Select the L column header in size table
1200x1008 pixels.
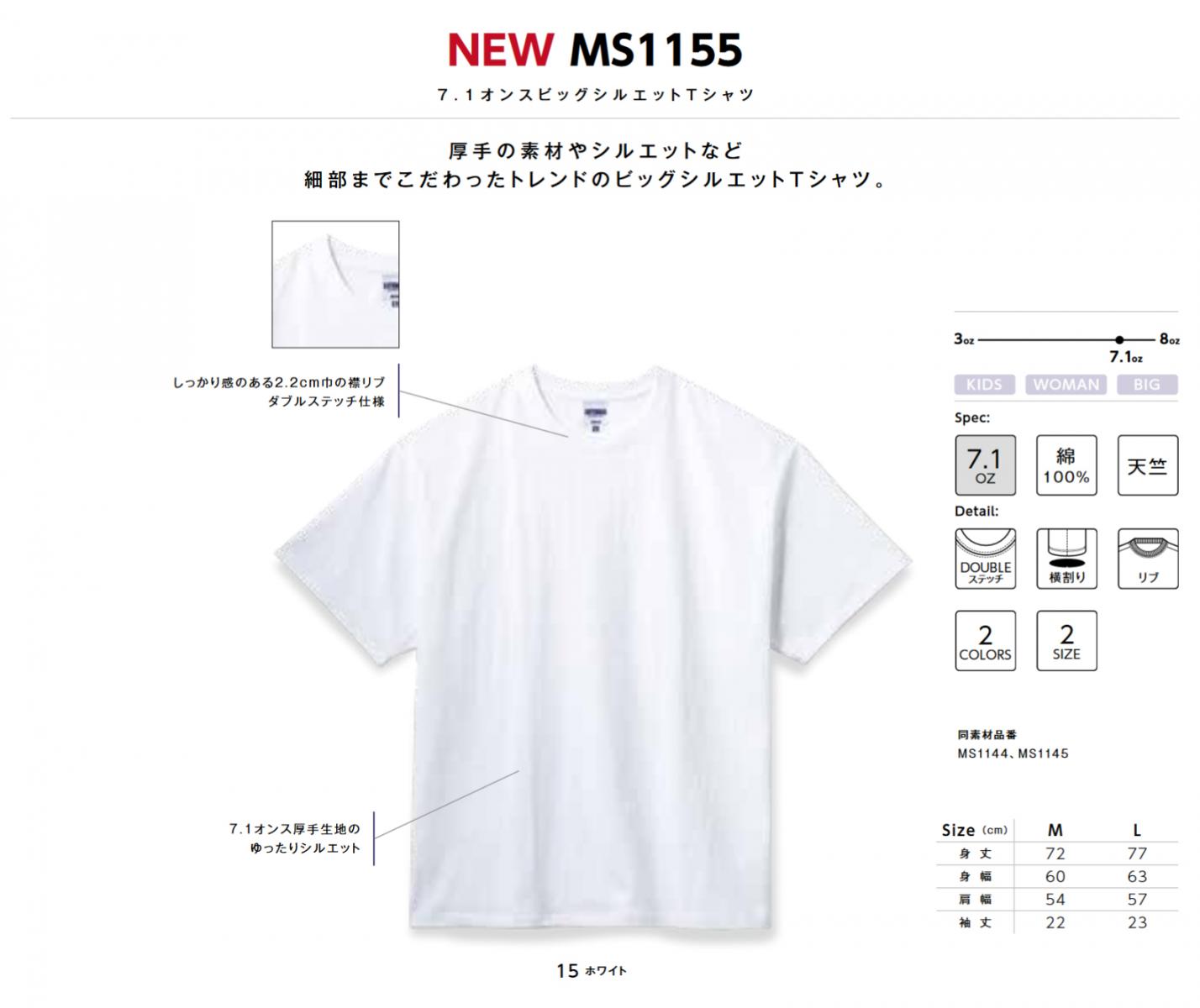point(1137,830)
